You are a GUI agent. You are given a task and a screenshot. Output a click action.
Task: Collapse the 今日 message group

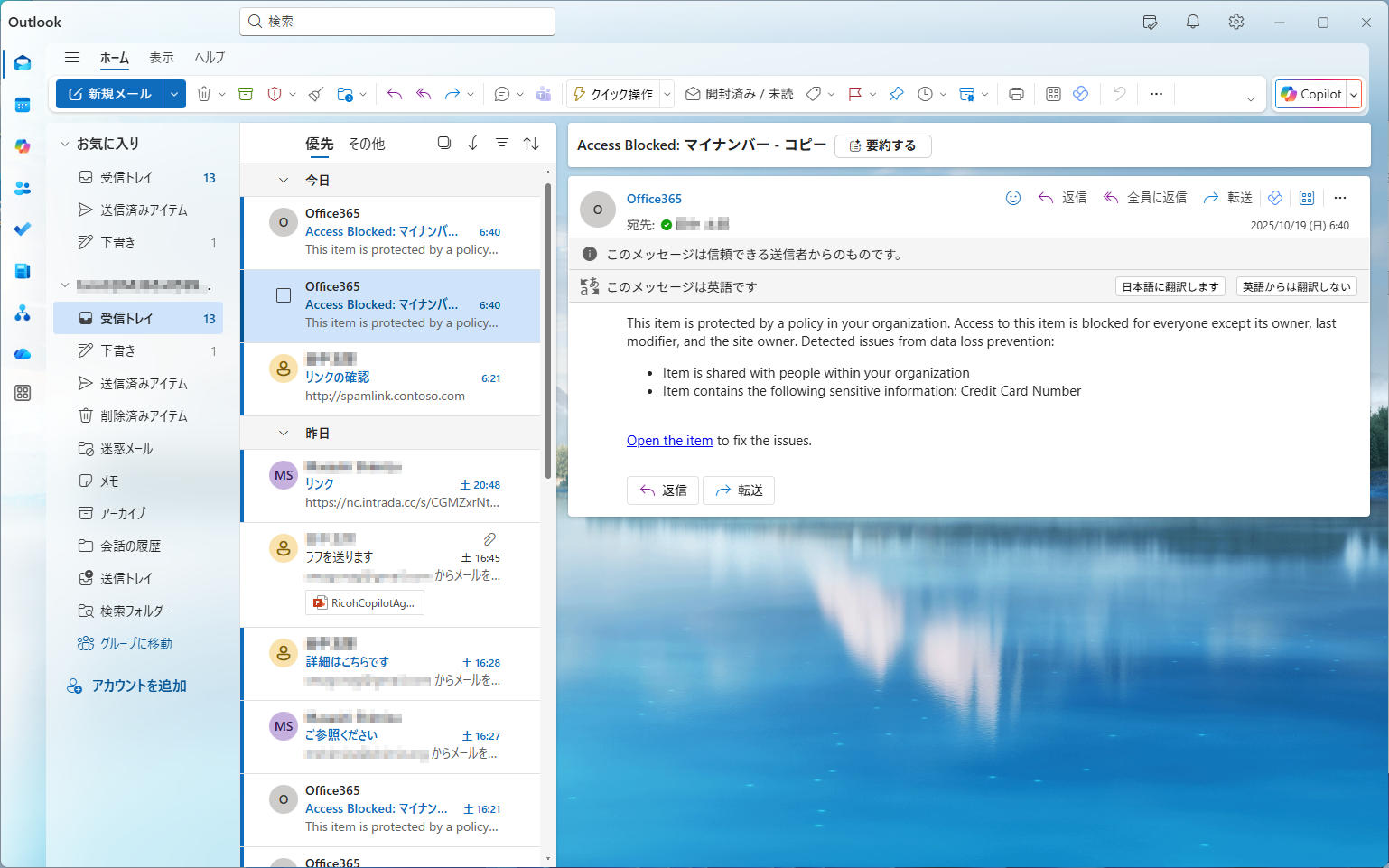[x=284, y=179]
